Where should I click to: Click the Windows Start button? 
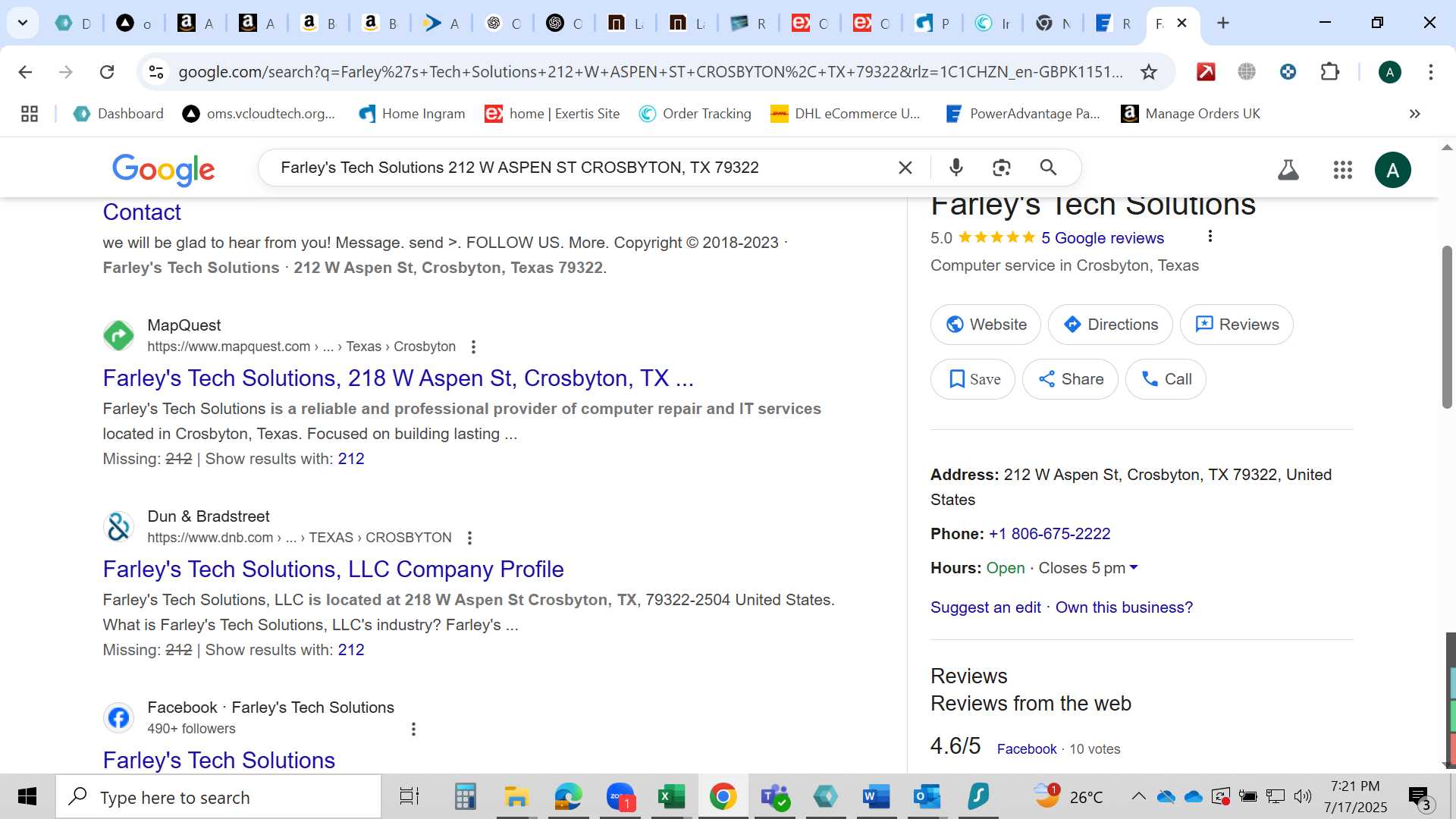pyautogui.click(x=27, y=797)
